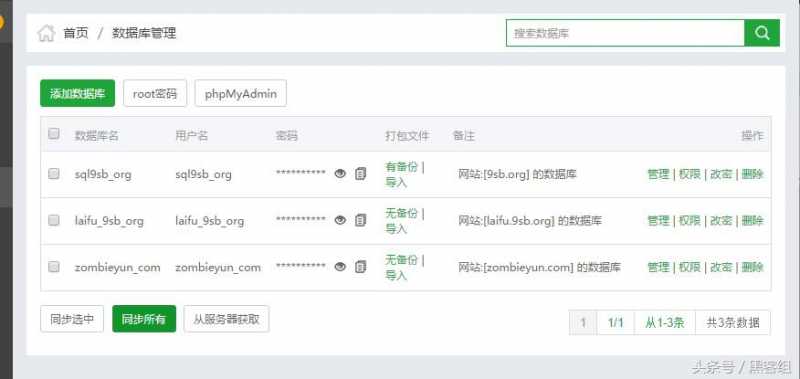Show password for zombieyun_com with eye icon
Viewport: 800px width, 379px height.
[340, 267]
